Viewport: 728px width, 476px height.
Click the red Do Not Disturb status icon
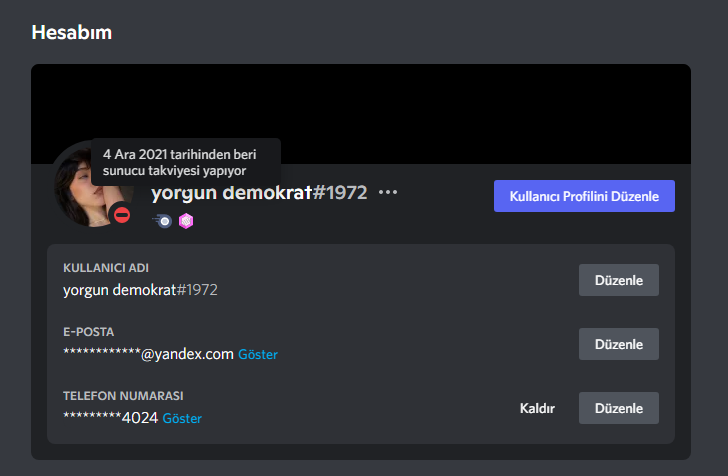[x=122, y=215]
